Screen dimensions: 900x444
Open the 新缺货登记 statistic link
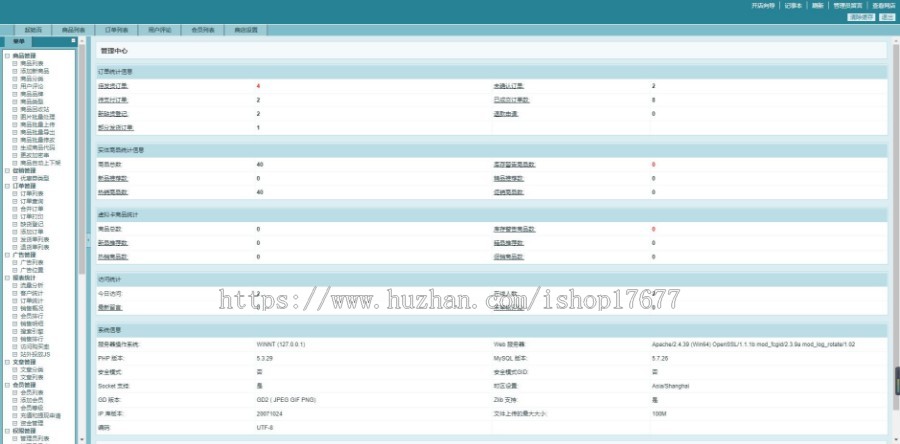(113, 114)
